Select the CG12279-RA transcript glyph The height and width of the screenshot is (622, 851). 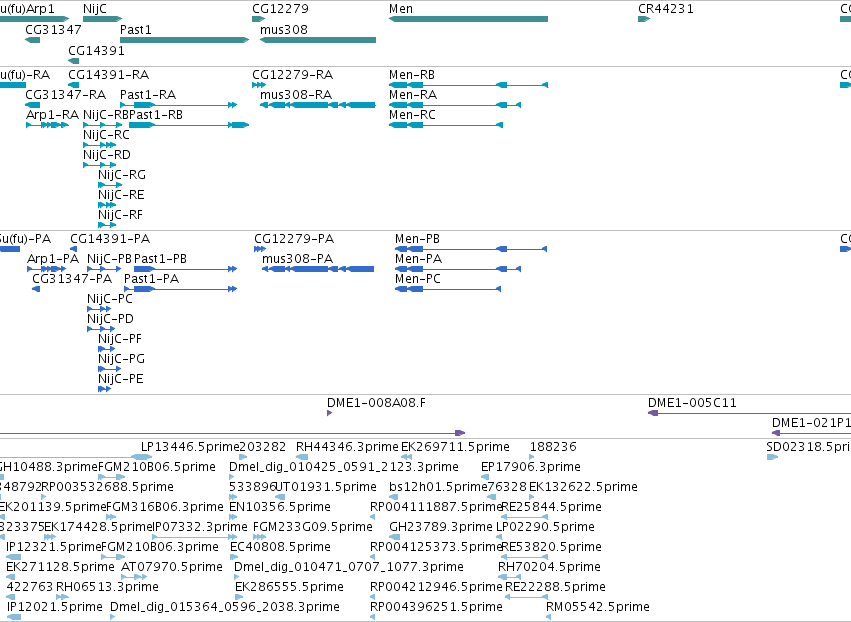coord(259,85)
